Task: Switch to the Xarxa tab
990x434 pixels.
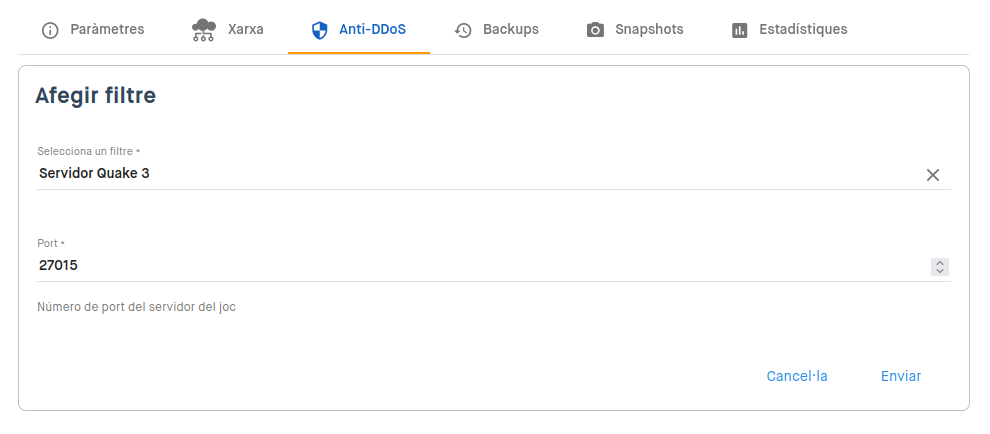Action: (x=246, y=29)
